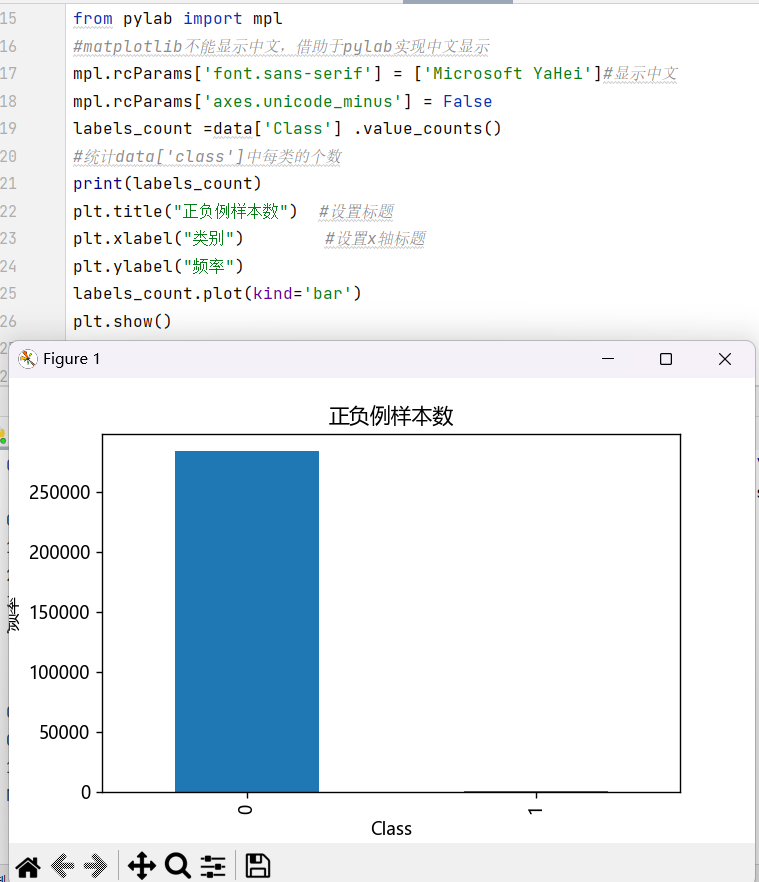Reset the plot to original view with Home icon
The image size is (759, 882).
[28, 867]
